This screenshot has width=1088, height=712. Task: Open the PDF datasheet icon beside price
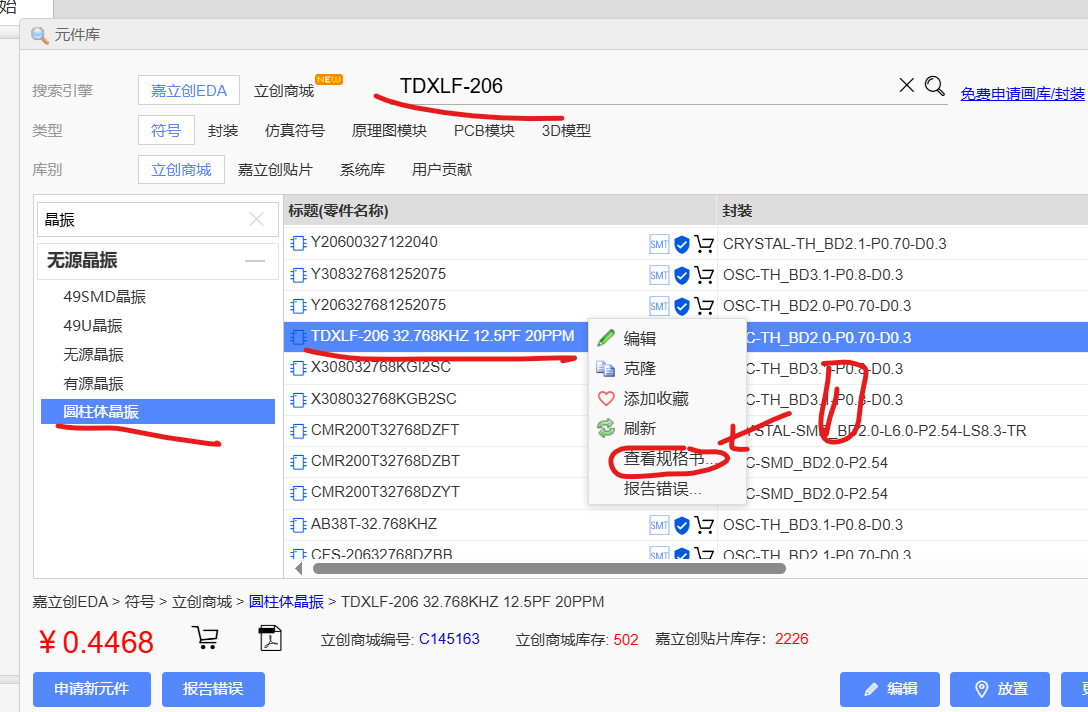coord(270,638)
